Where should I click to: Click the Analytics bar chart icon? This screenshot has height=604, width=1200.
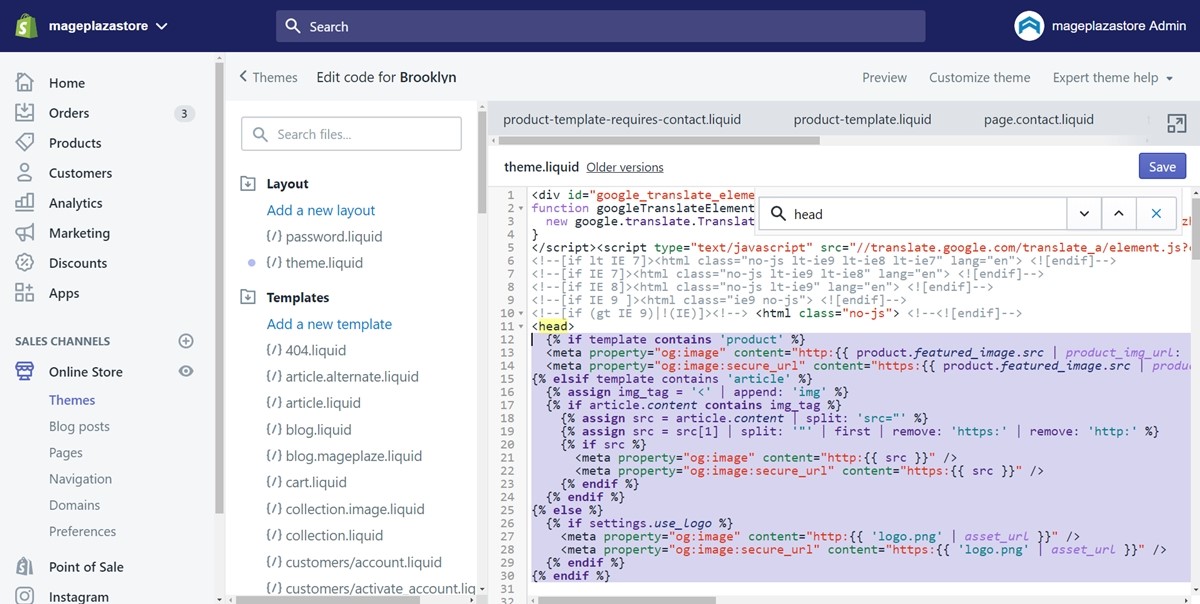[x=25, y=202]
